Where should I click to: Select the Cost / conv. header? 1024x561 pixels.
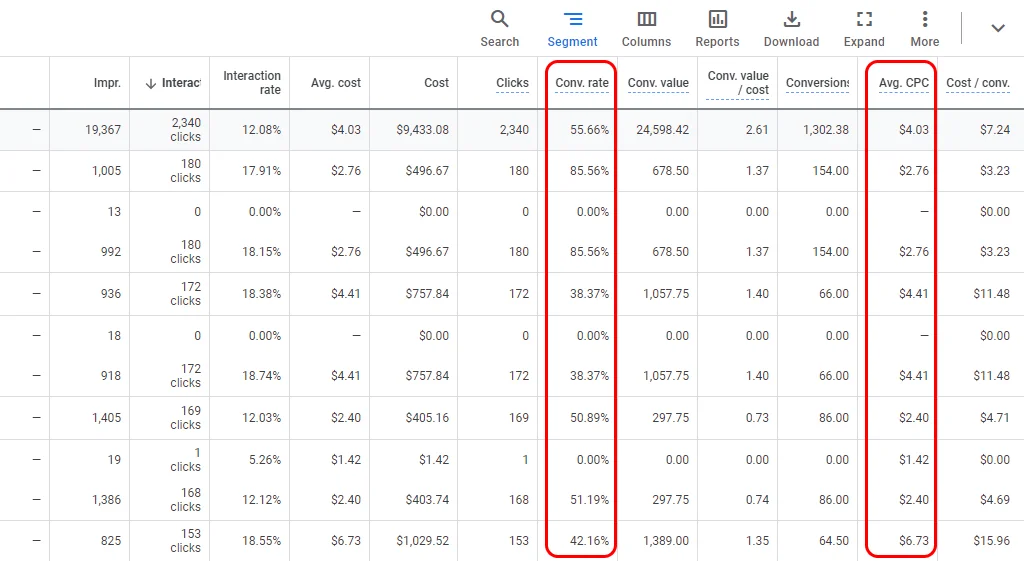click(x=977, y=83)
